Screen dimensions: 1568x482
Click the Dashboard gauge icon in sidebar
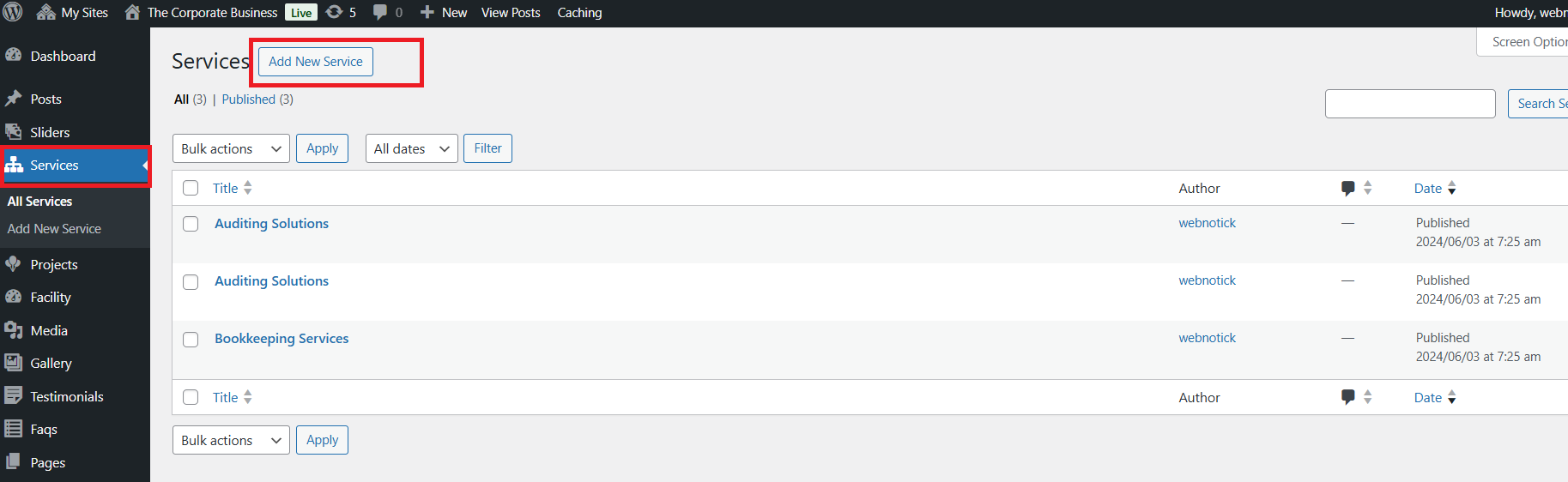click(13, 56)
